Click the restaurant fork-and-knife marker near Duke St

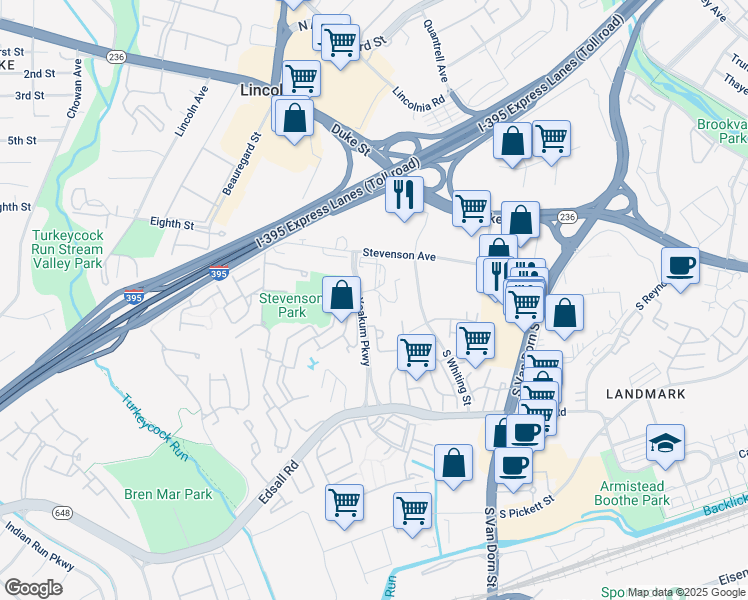pos(405,194)
